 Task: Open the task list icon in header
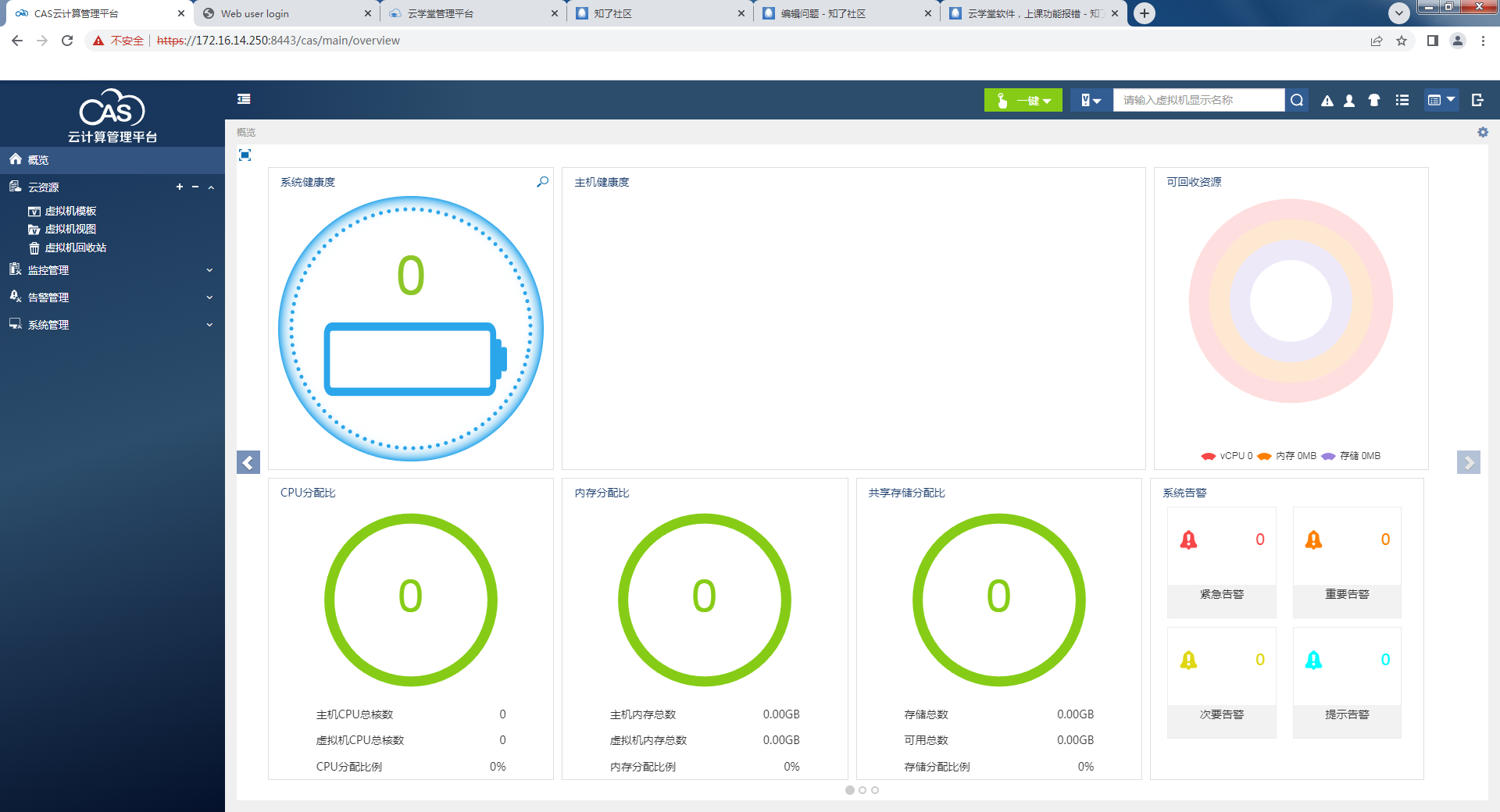coord(1402,100)
